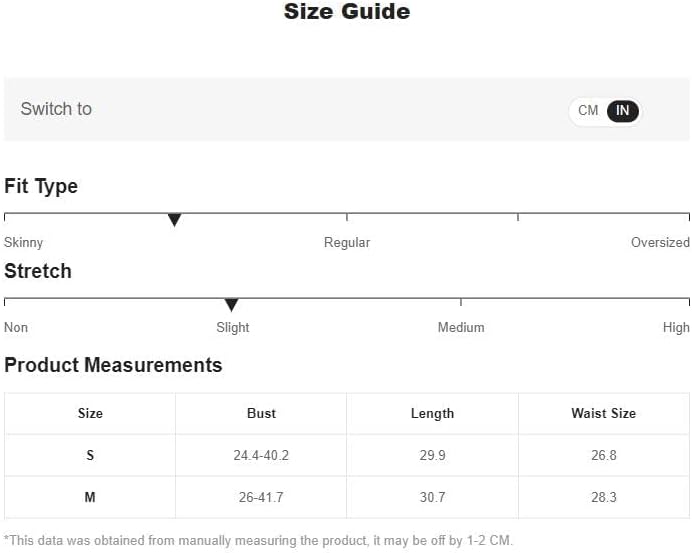Image resolution: width=692 pixels, height=553 pixels.
Task: Click the High stretch label
Action: pos(676,327)
